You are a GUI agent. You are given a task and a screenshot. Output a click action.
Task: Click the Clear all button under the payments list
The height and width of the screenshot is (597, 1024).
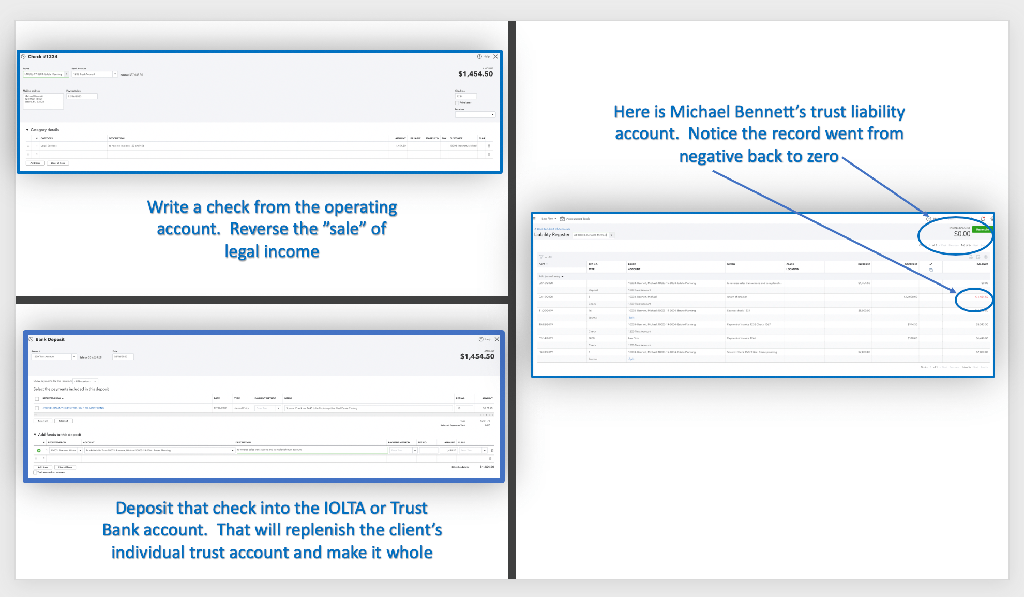click(x=63, y=421)
